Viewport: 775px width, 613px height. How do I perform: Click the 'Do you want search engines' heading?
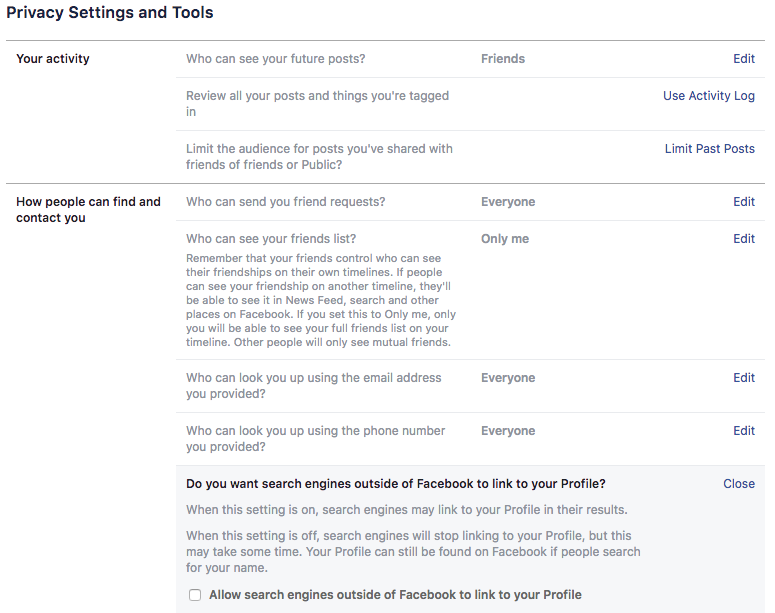395,484
